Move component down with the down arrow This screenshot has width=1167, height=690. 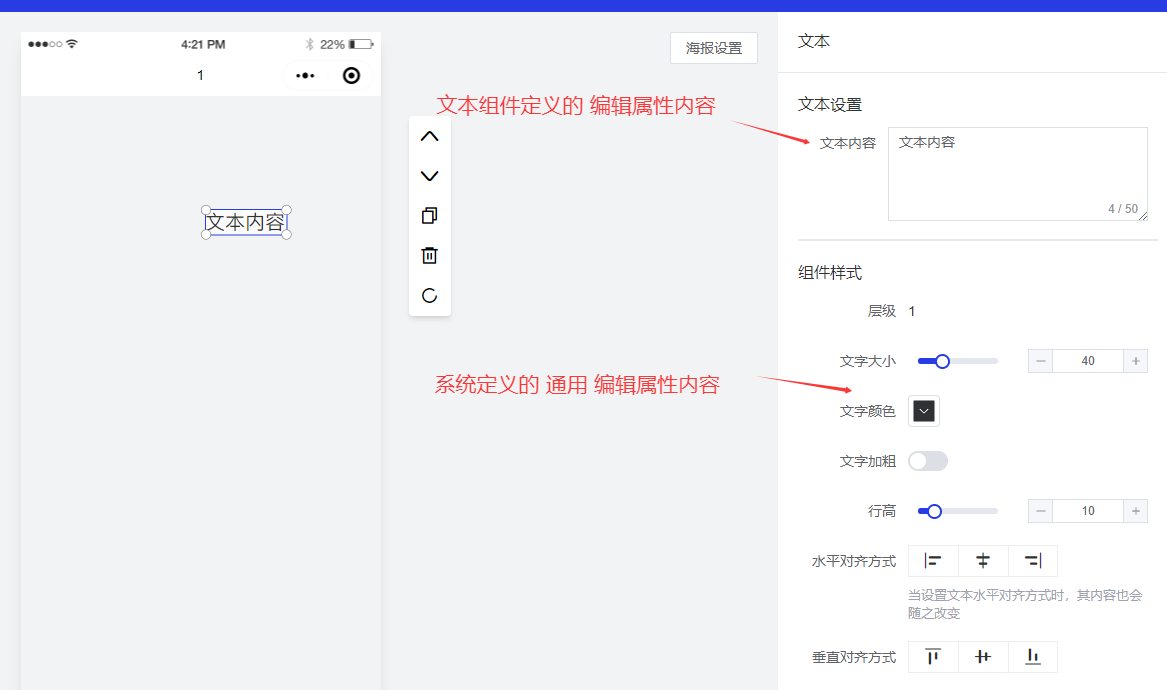[430, 176]
